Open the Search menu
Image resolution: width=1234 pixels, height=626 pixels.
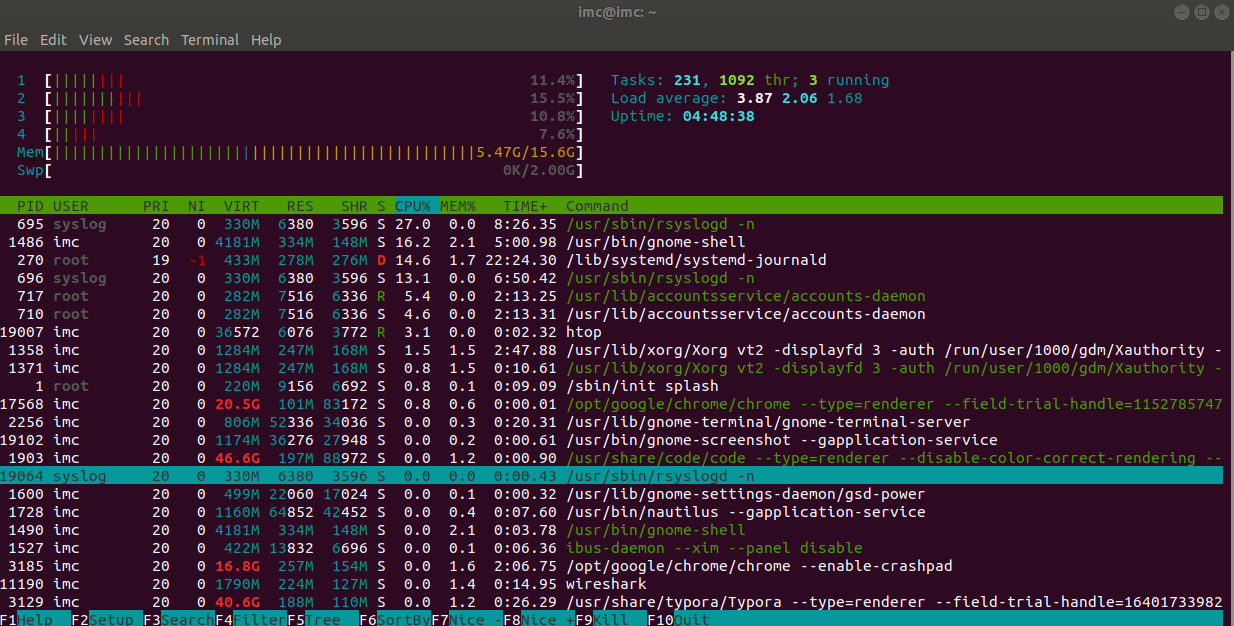146,40
